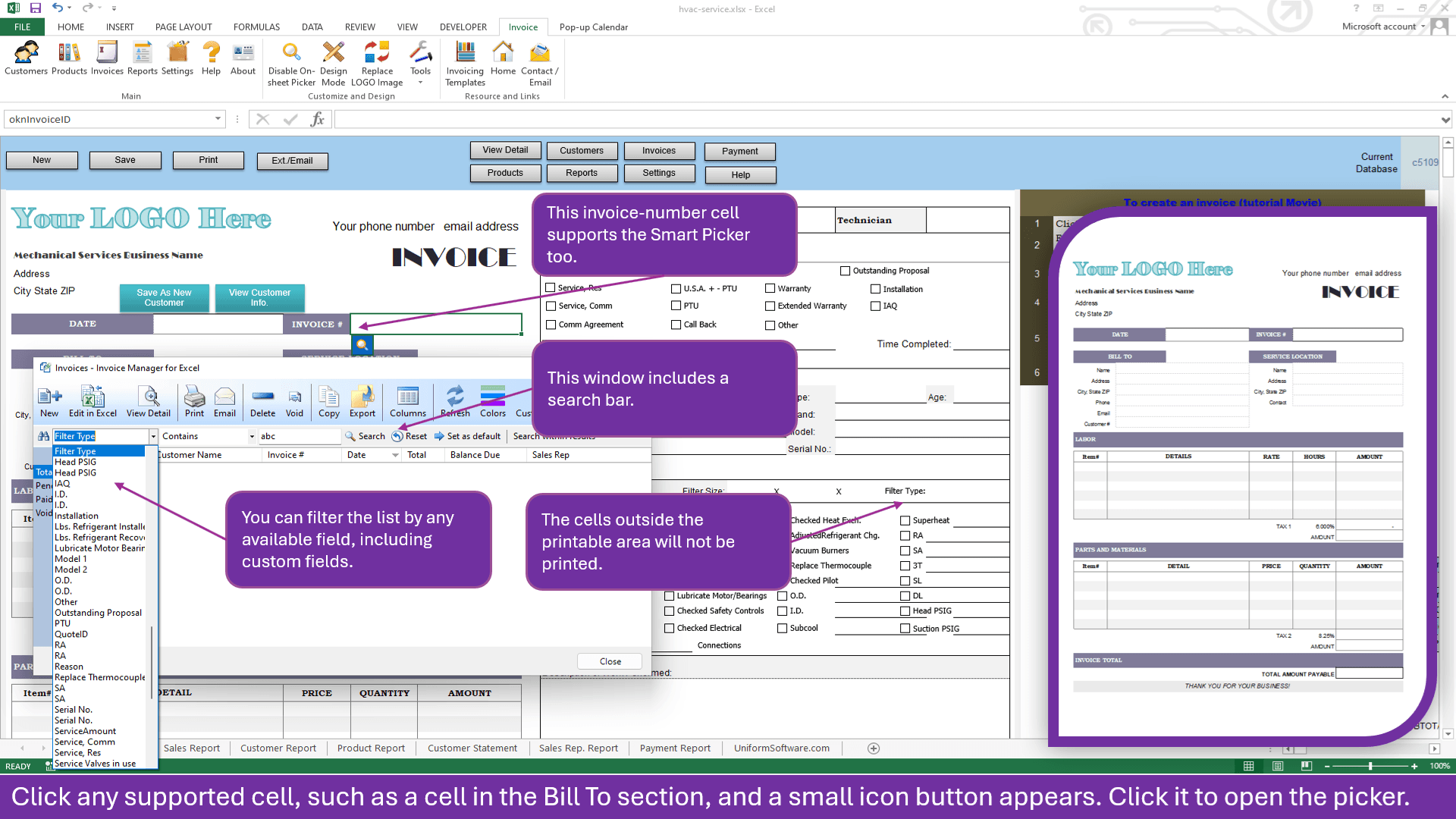1456x819 pixels.
Task: Click the search text input field
Action: (x=299, y=437)
